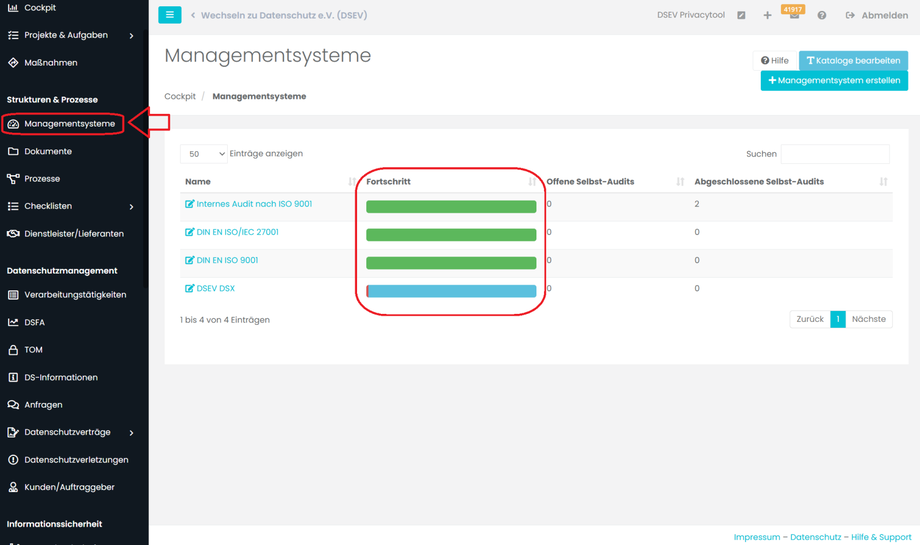Image resolution: width=920 pixels, height=545 pixels.
Task: Click the Checklisten list icon
Action: point(13,206)
